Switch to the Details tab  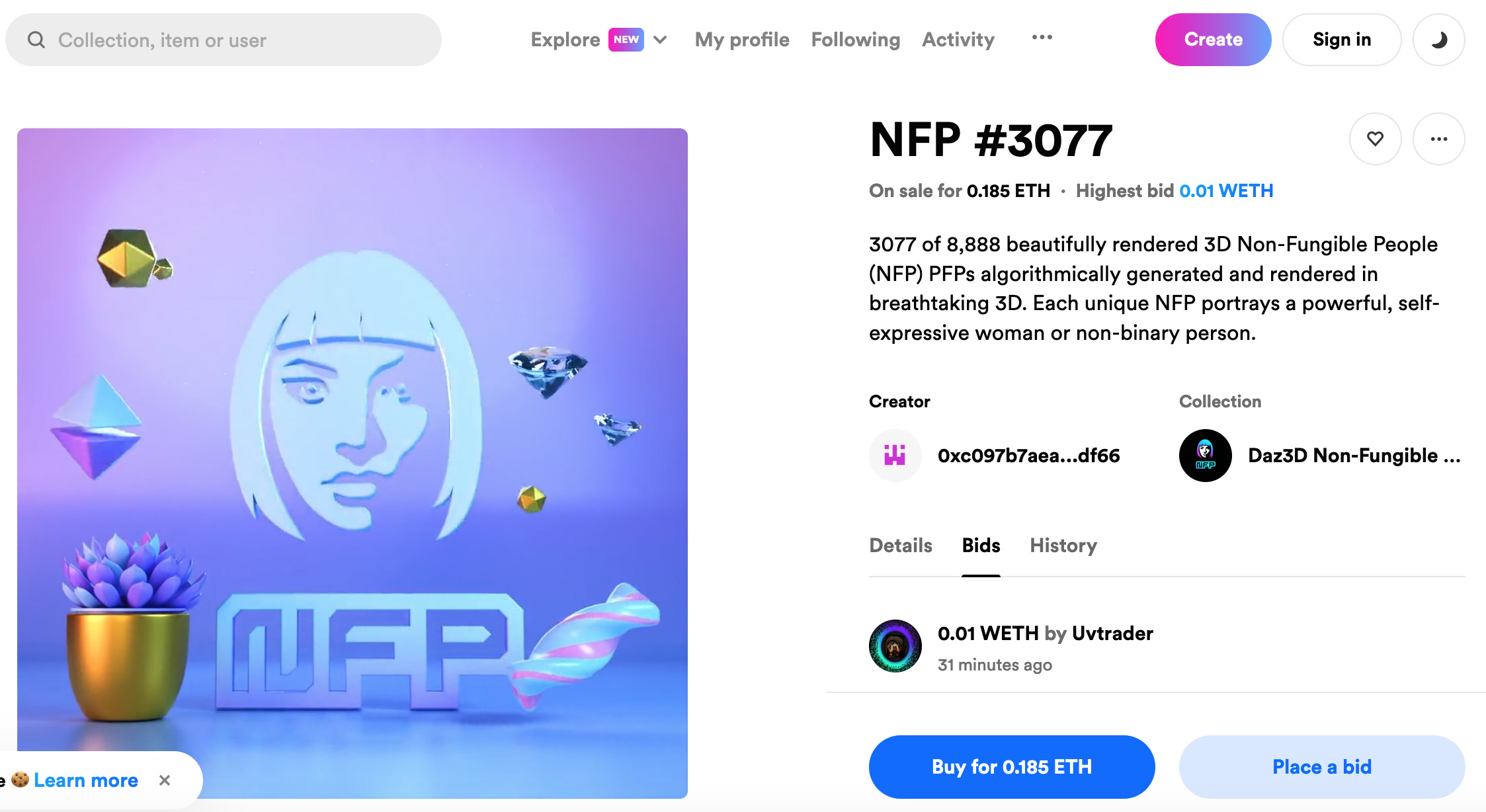click(900, 546)
